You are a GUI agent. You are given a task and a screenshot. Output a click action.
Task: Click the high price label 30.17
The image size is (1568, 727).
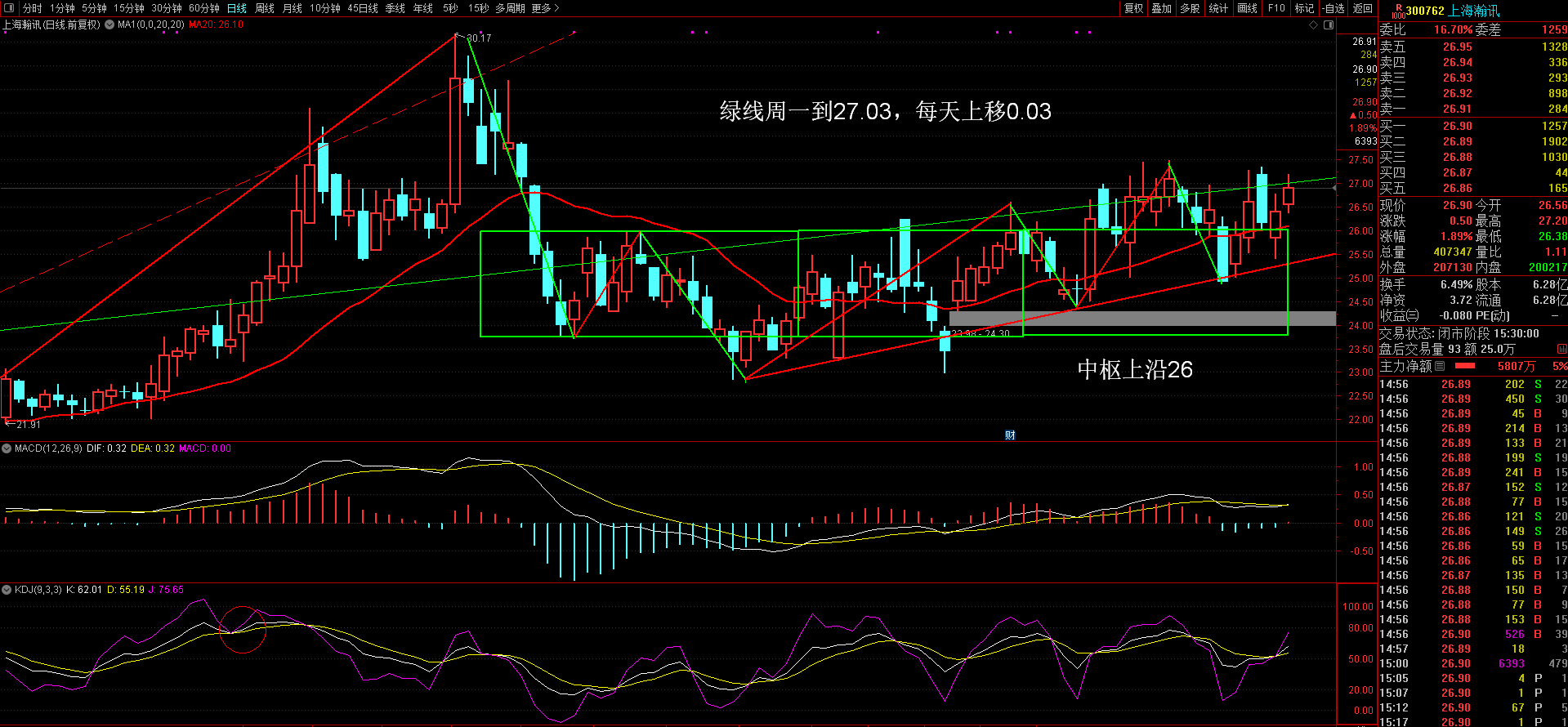(479, 38)
